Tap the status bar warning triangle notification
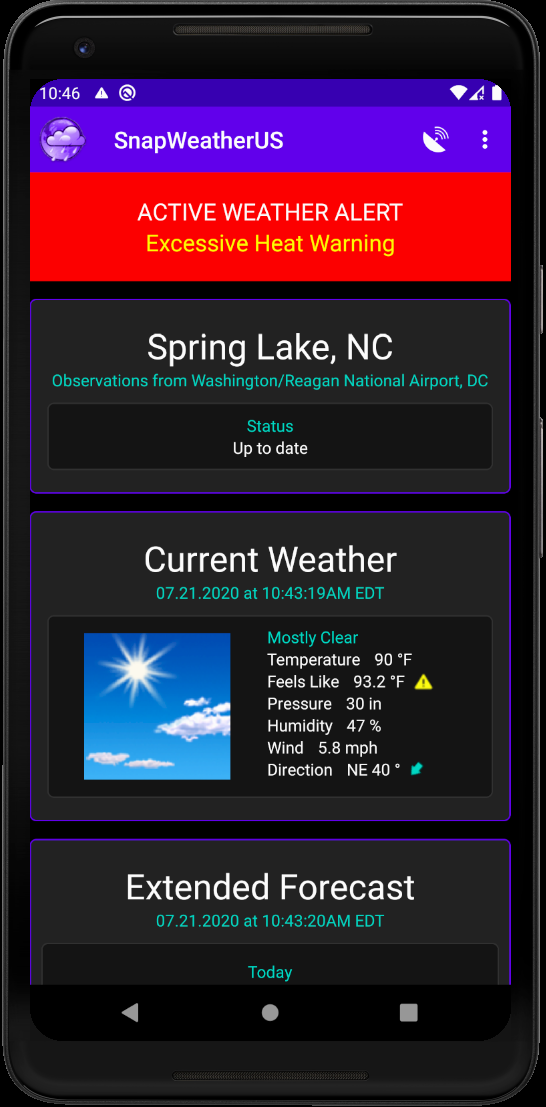The width and height of the screenshot is (546, 1107). pyautogui.click(x=102, y=93)
